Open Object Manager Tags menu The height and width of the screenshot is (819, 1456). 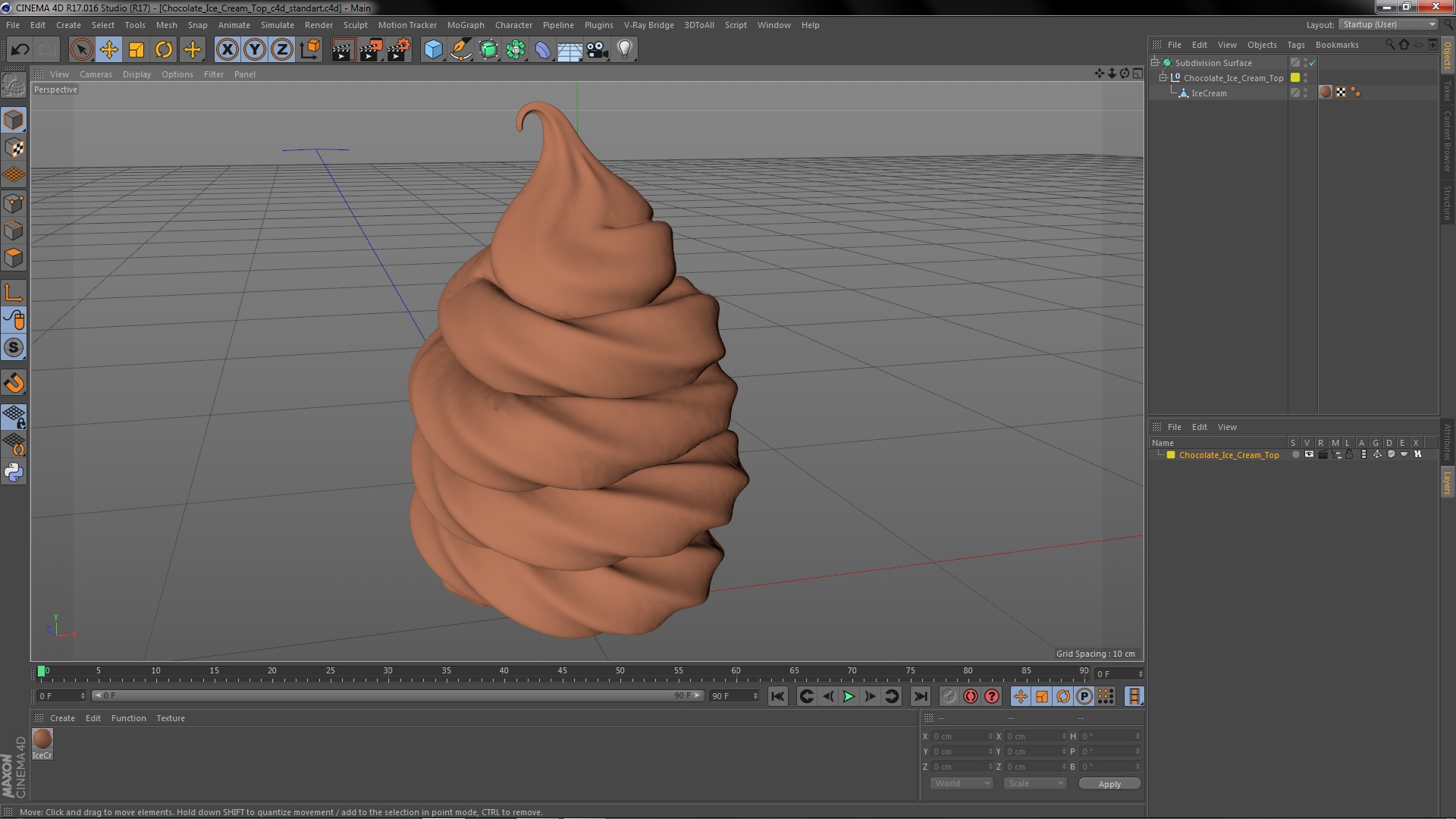1296,45
